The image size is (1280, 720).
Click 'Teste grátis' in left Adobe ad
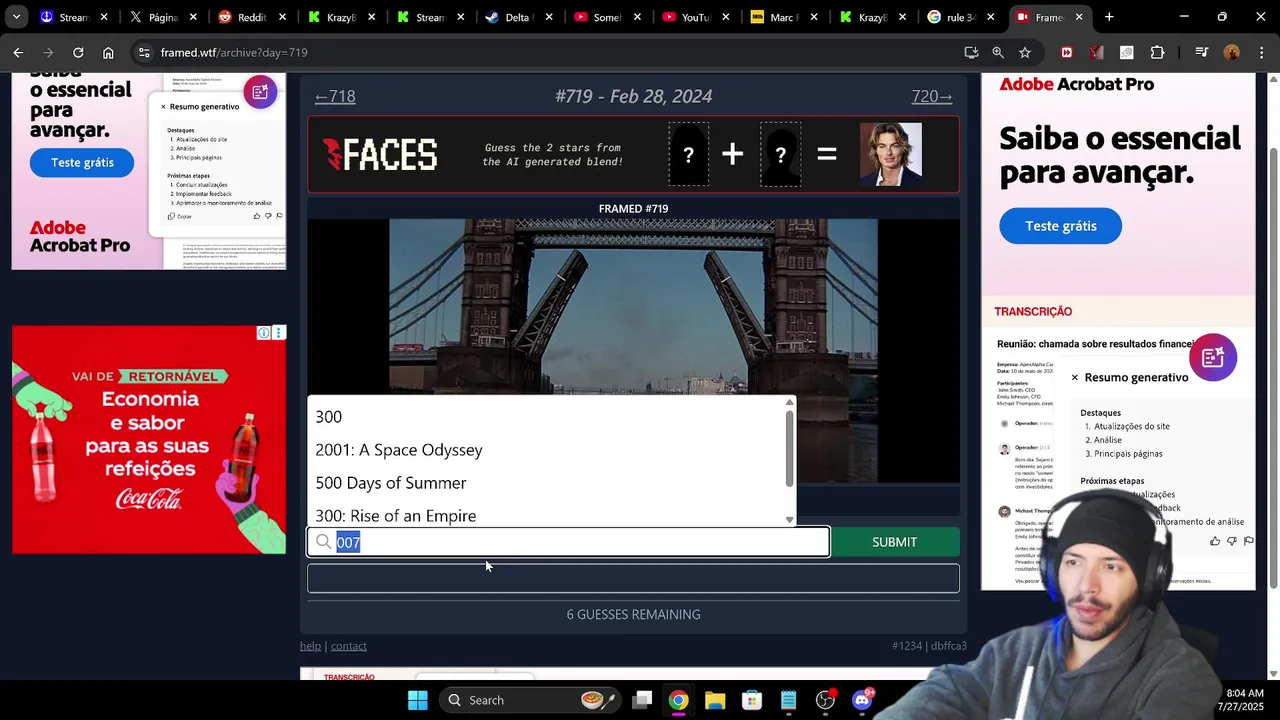click(82, 162)
